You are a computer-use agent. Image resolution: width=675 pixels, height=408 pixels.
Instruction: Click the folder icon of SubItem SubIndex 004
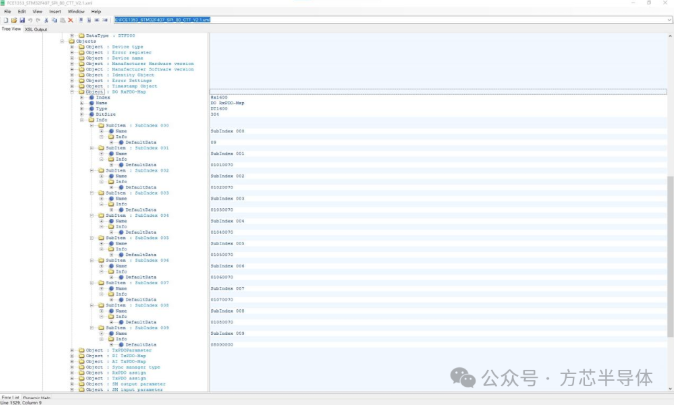pos(101,216)
